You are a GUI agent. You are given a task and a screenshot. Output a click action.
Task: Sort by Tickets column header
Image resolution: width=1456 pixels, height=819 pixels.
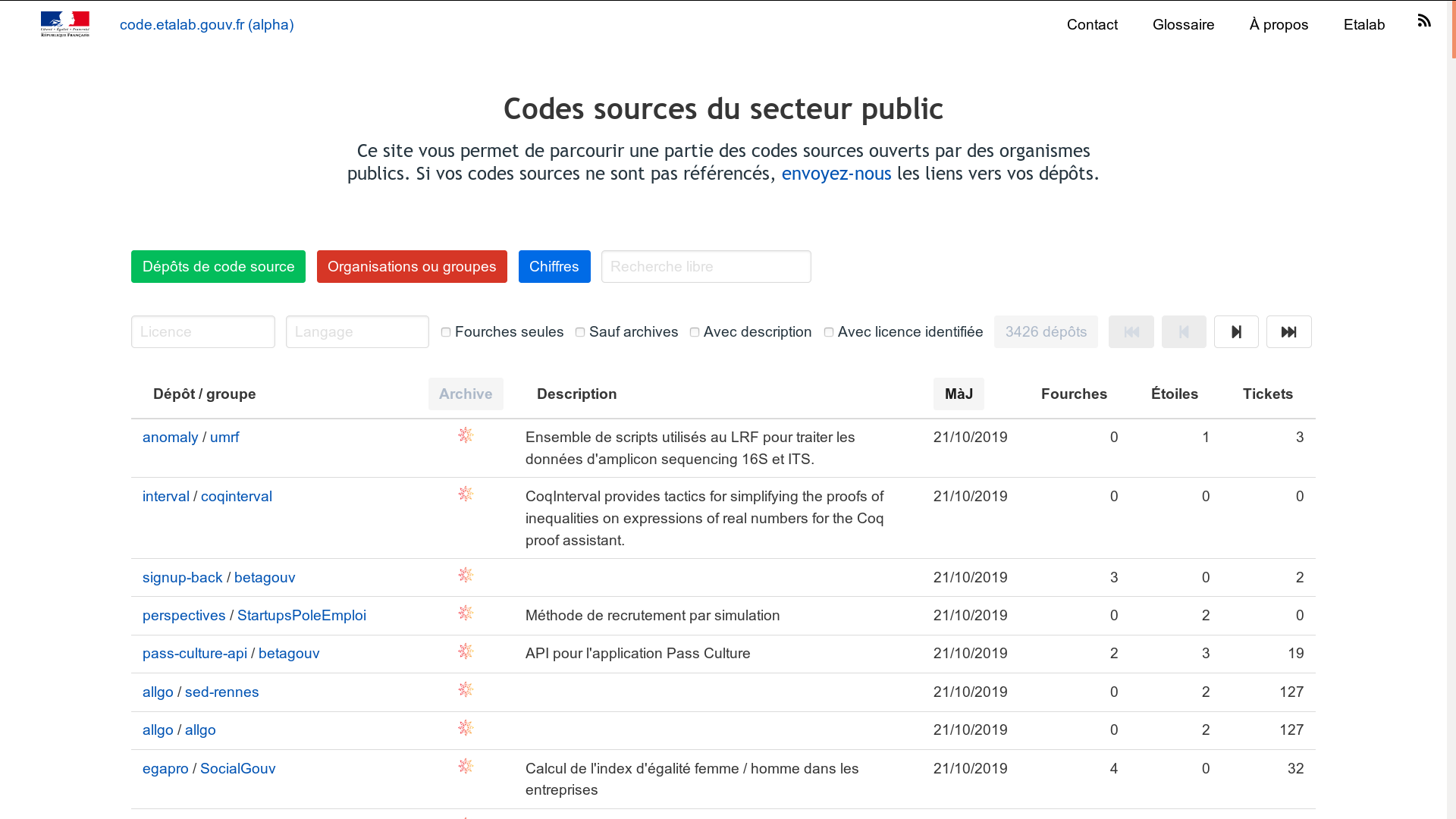click(x=1267, y=394)
